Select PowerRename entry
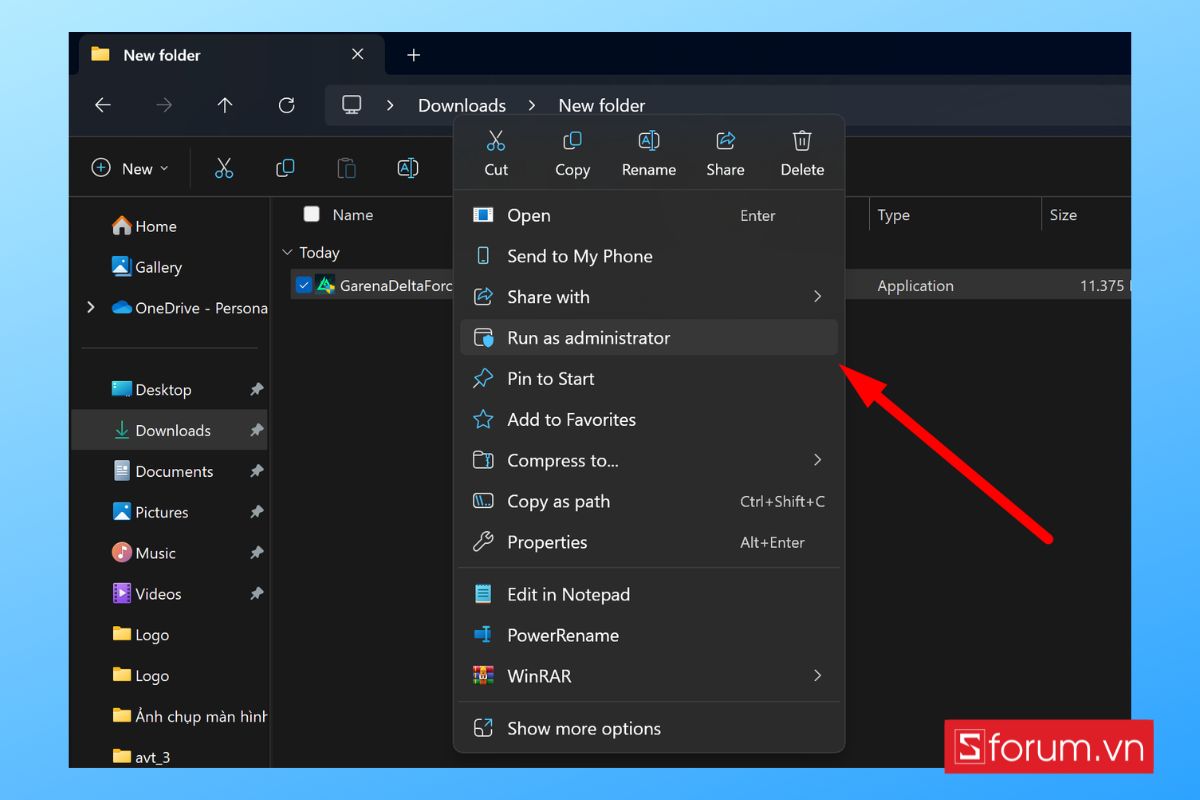Screen dimensions: 1200x800 (649, 636)
